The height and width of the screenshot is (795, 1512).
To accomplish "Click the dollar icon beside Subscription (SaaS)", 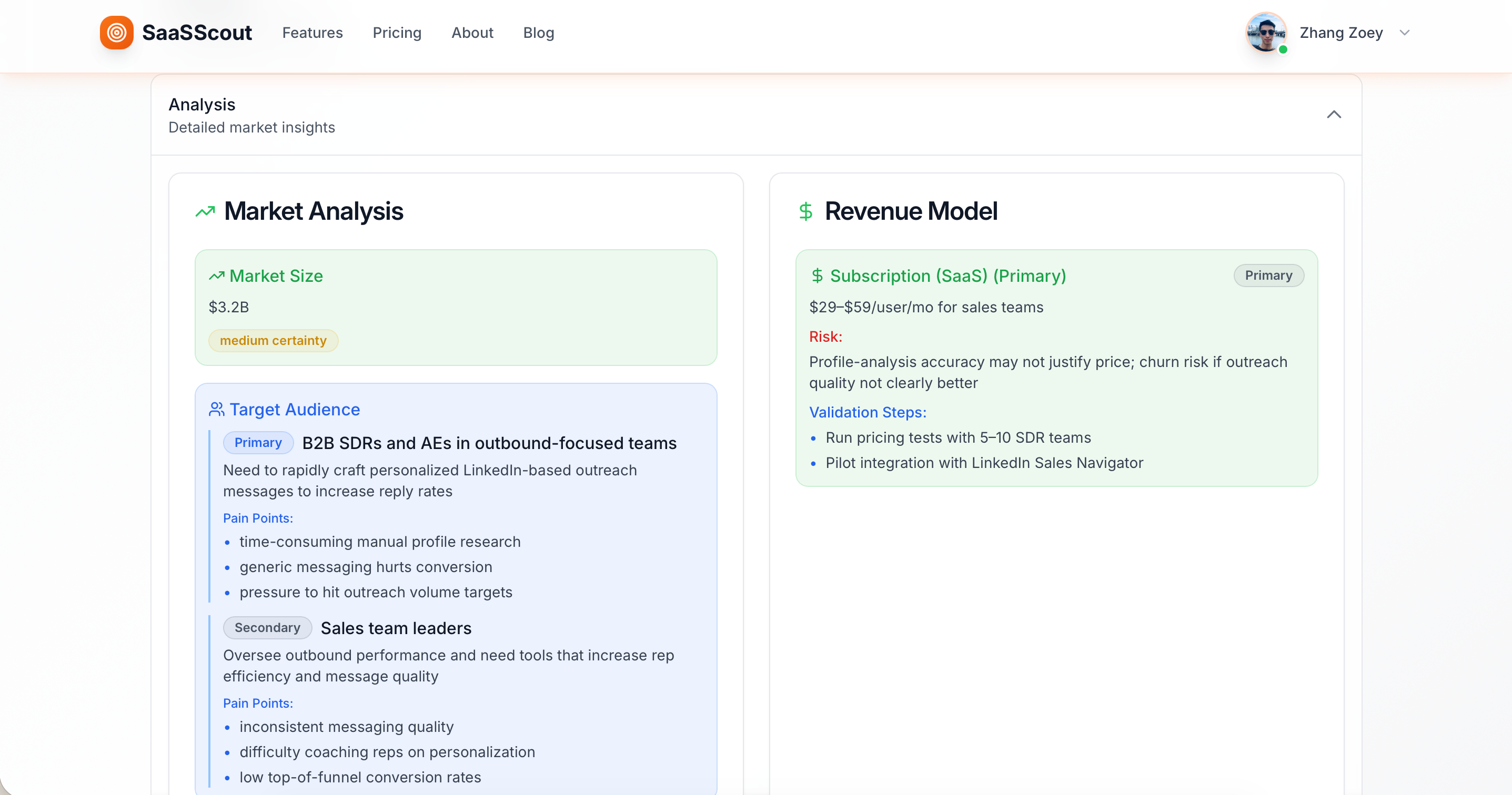I will coord(818,276).
